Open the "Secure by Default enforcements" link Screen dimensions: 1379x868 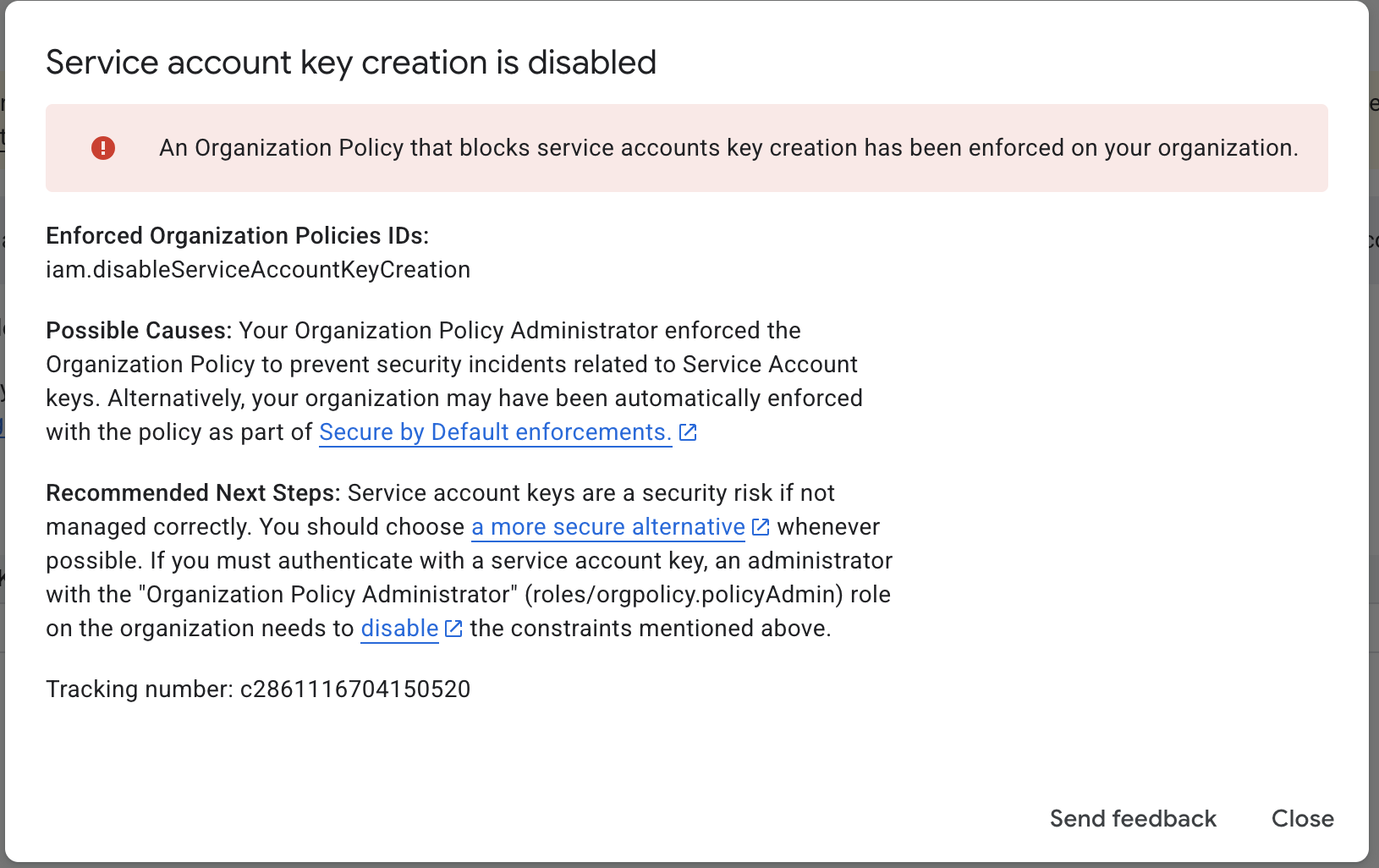[x=494, y=431]
